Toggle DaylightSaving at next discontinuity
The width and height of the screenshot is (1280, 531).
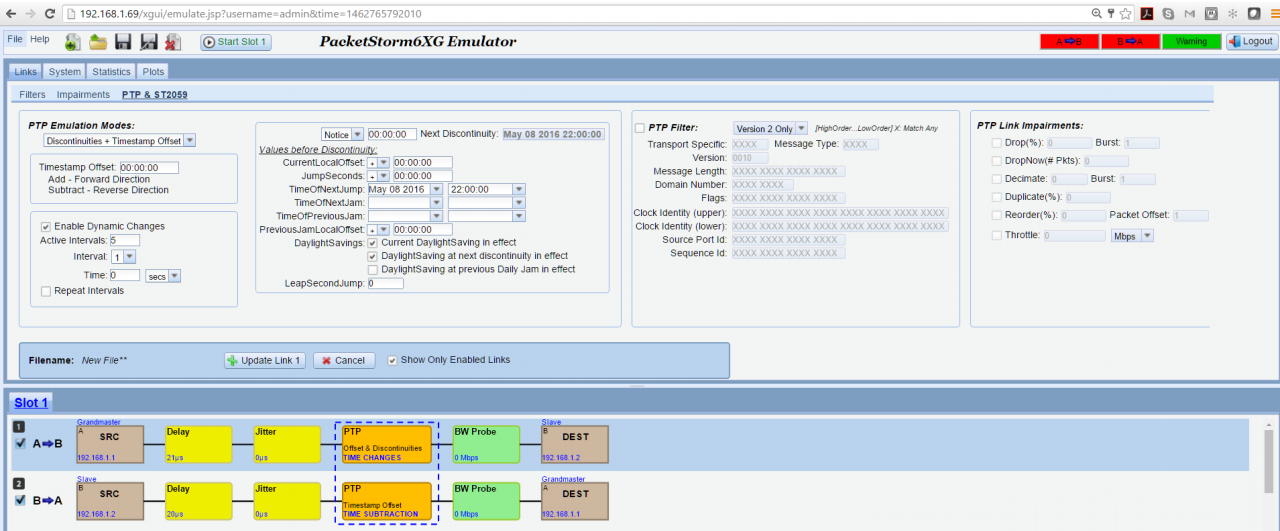373,256
